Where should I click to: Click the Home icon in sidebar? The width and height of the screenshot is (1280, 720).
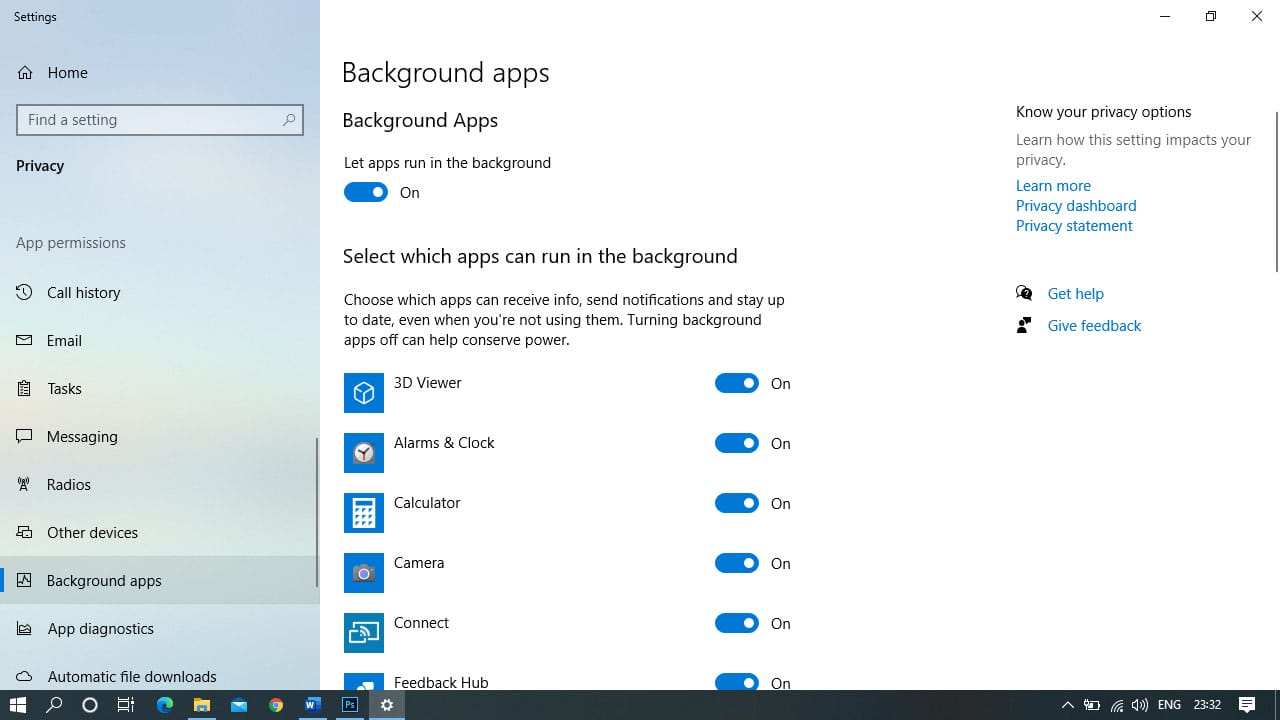coord(25,73)
